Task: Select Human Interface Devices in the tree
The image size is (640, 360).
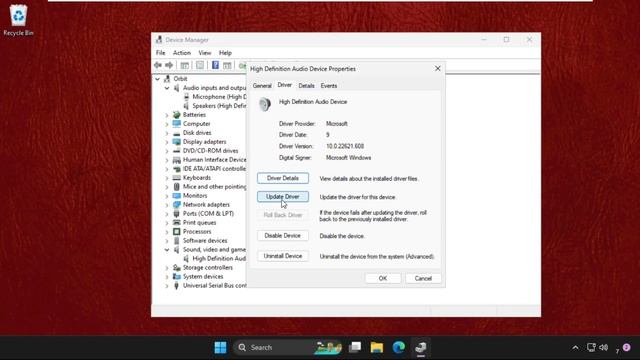Action: [x=215, y=160]
